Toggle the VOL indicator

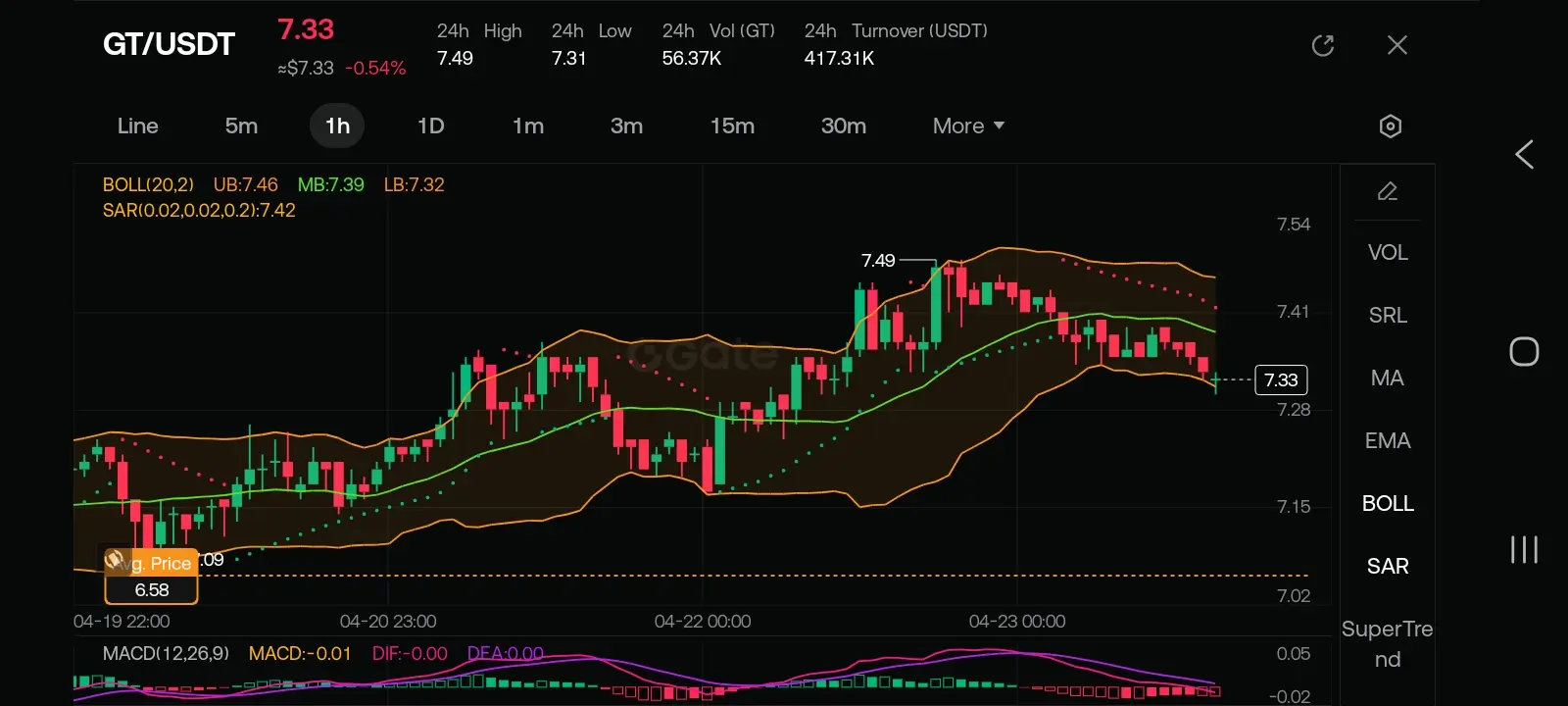[1388, 253]
